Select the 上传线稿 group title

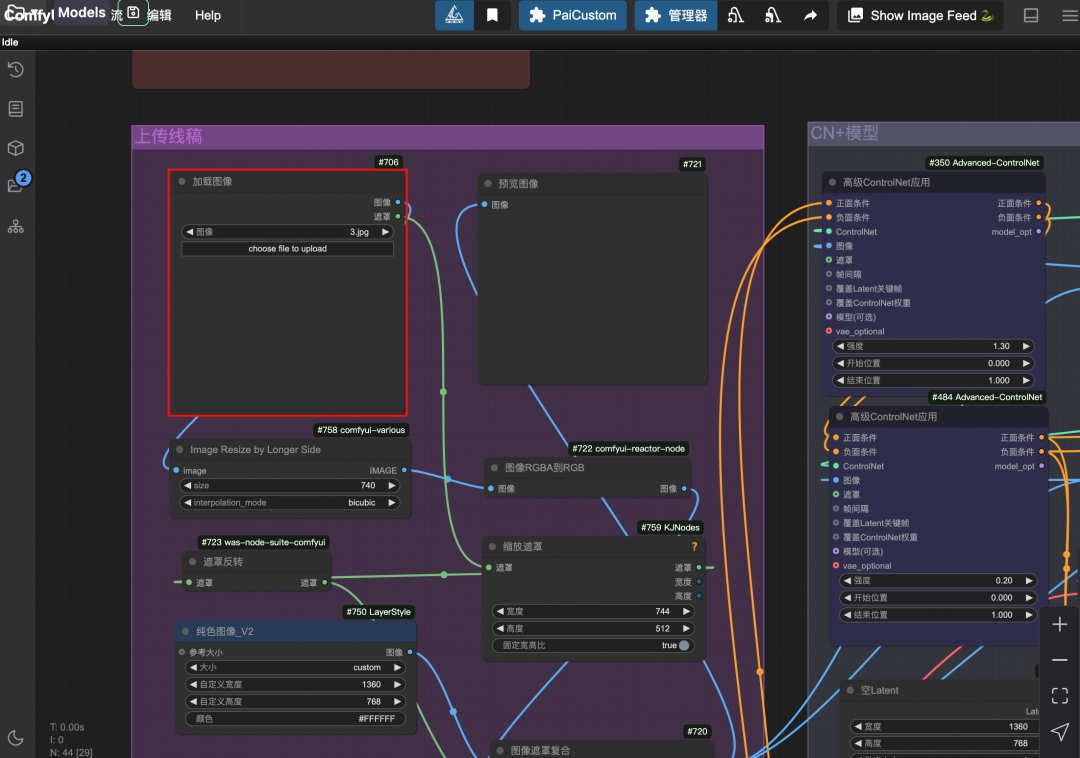coord(169,136)
